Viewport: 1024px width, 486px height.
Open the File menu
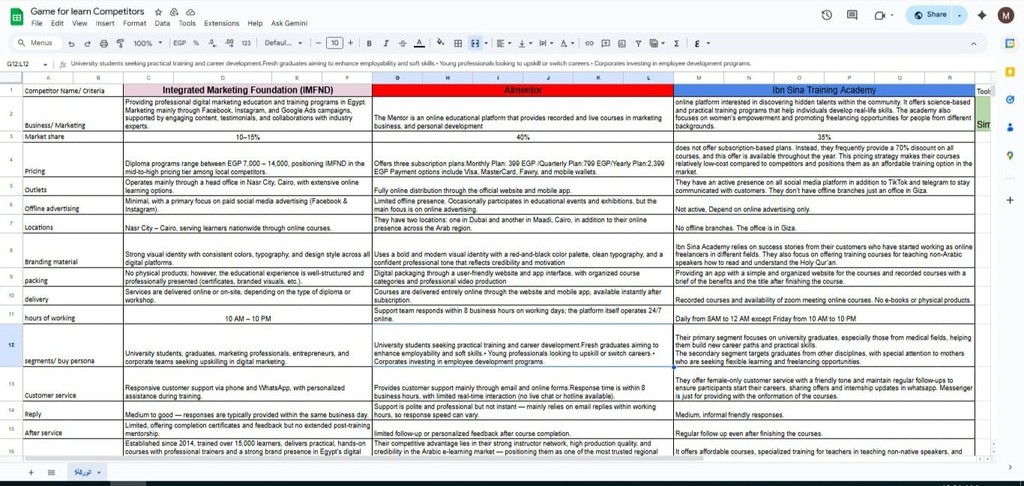[37, 23]
